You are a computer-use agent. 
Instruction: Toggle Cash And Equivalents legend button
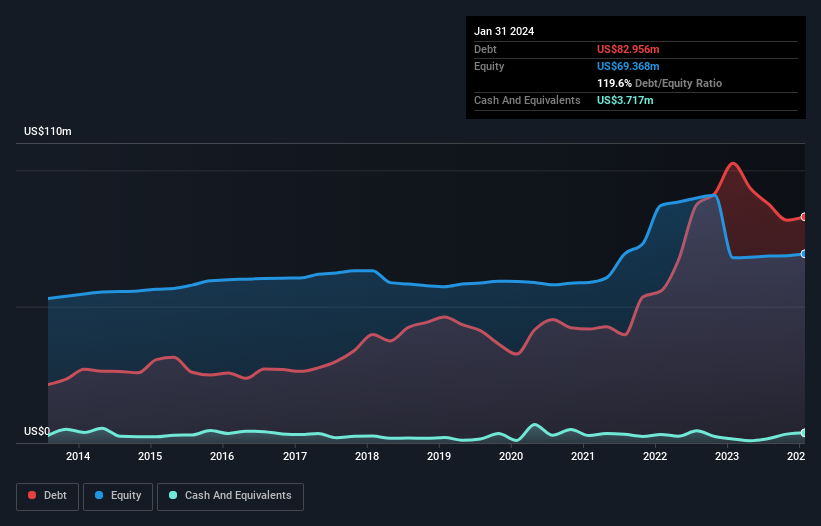click(x=230, y=496)
